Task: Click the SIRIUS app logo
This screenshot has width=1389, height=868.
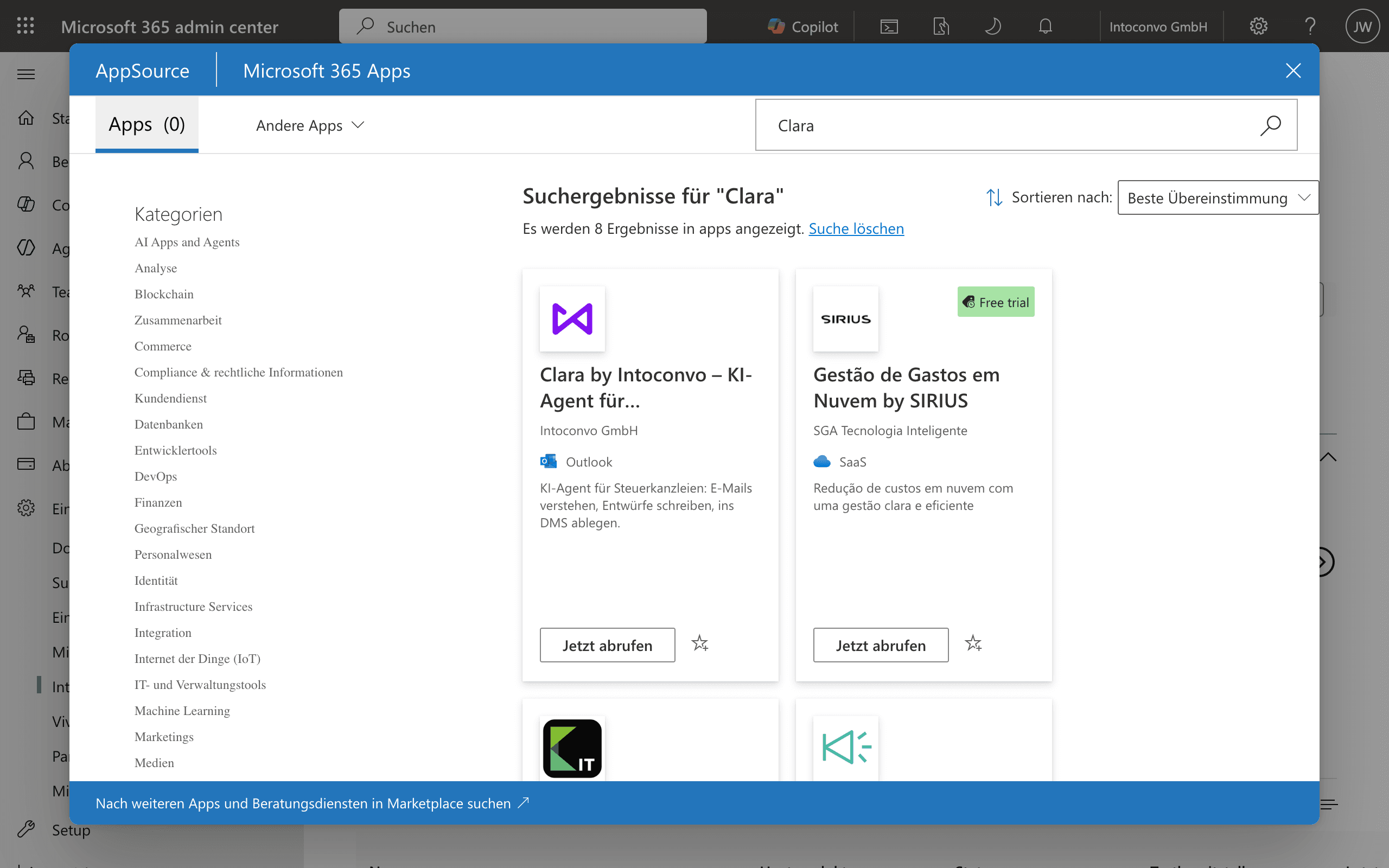Action: [x=845, y=318]
